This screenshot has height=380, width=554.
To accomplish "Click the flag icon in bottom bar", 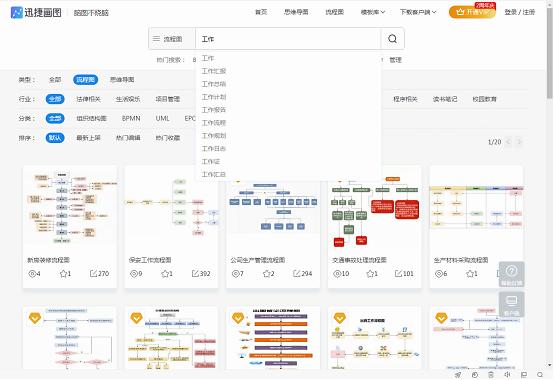I will click(x=524, y=374).
